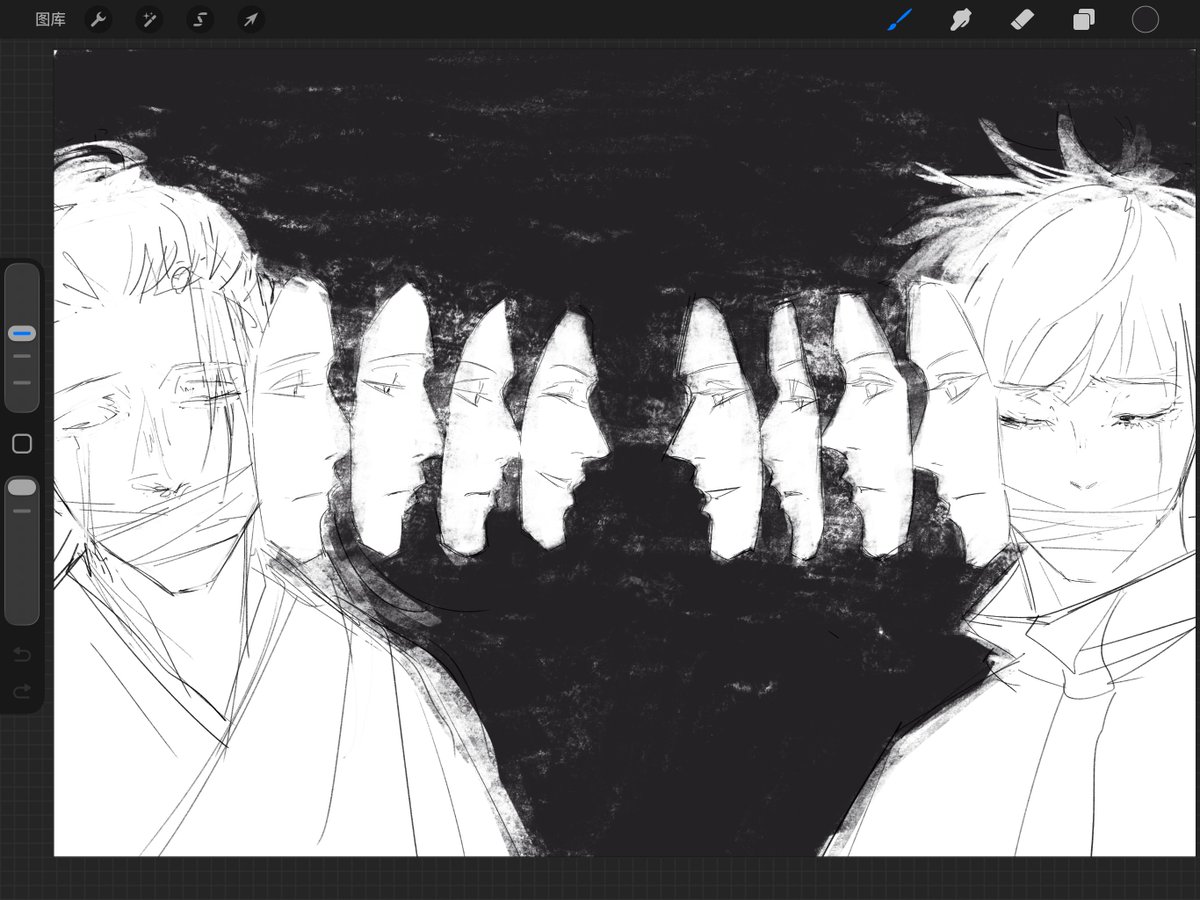Activate the Selection S-ribbon tool

pyautogui.click(x=200, y=19)
